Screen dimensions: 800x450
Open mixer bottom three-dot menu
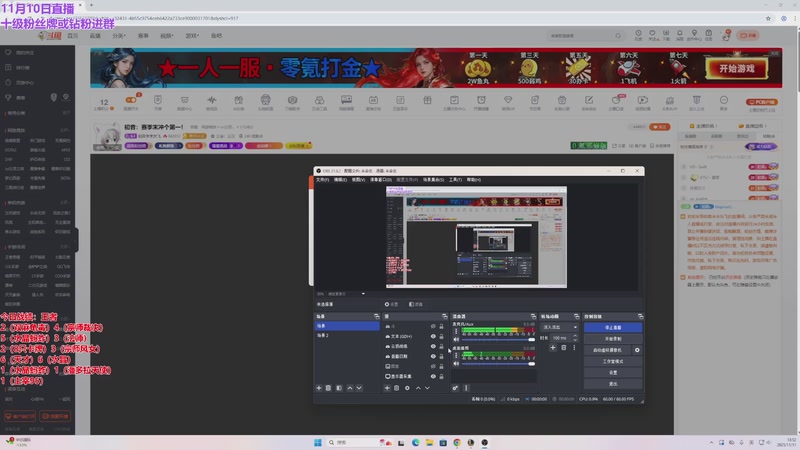[x=466, y=388]
